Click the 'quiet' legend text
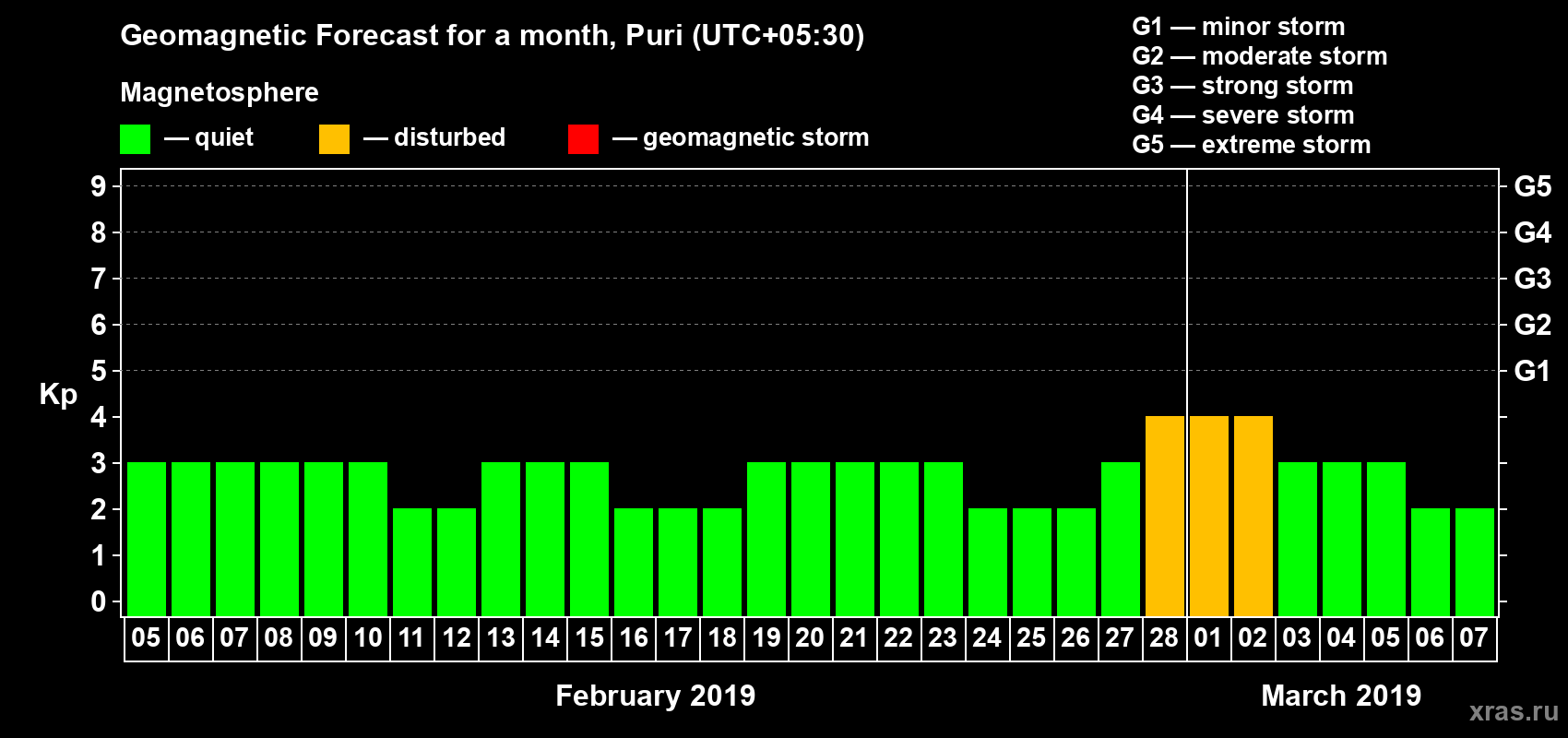The height and width of the screenshot is (738, 1568). (x=224, y=138)
